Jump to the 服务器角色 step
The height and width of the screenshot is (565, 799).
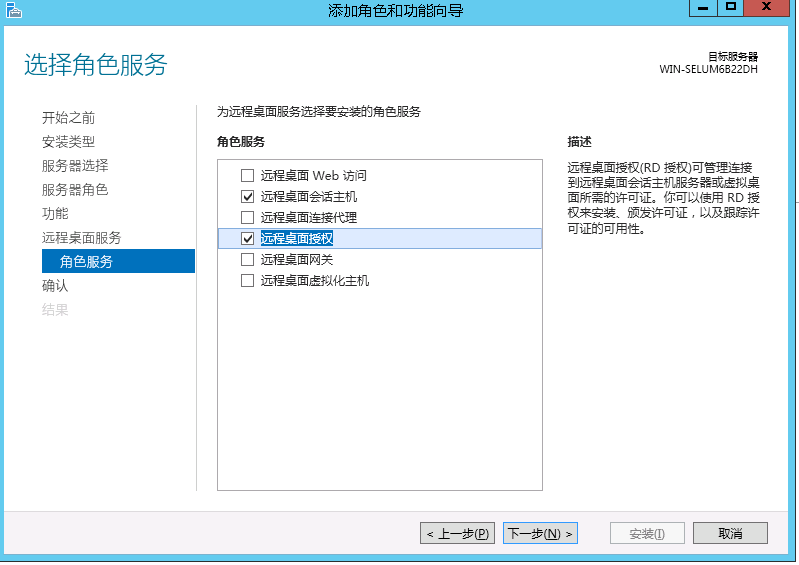point(75,190)
